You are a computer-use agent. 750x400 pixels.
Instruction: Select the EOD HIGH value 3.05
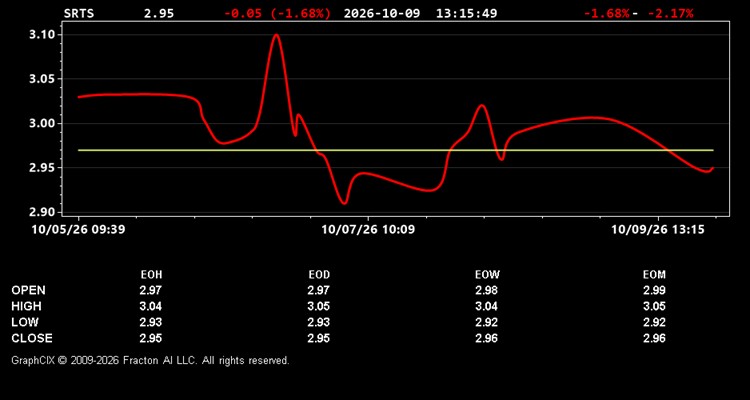click(x=319, y=306)
